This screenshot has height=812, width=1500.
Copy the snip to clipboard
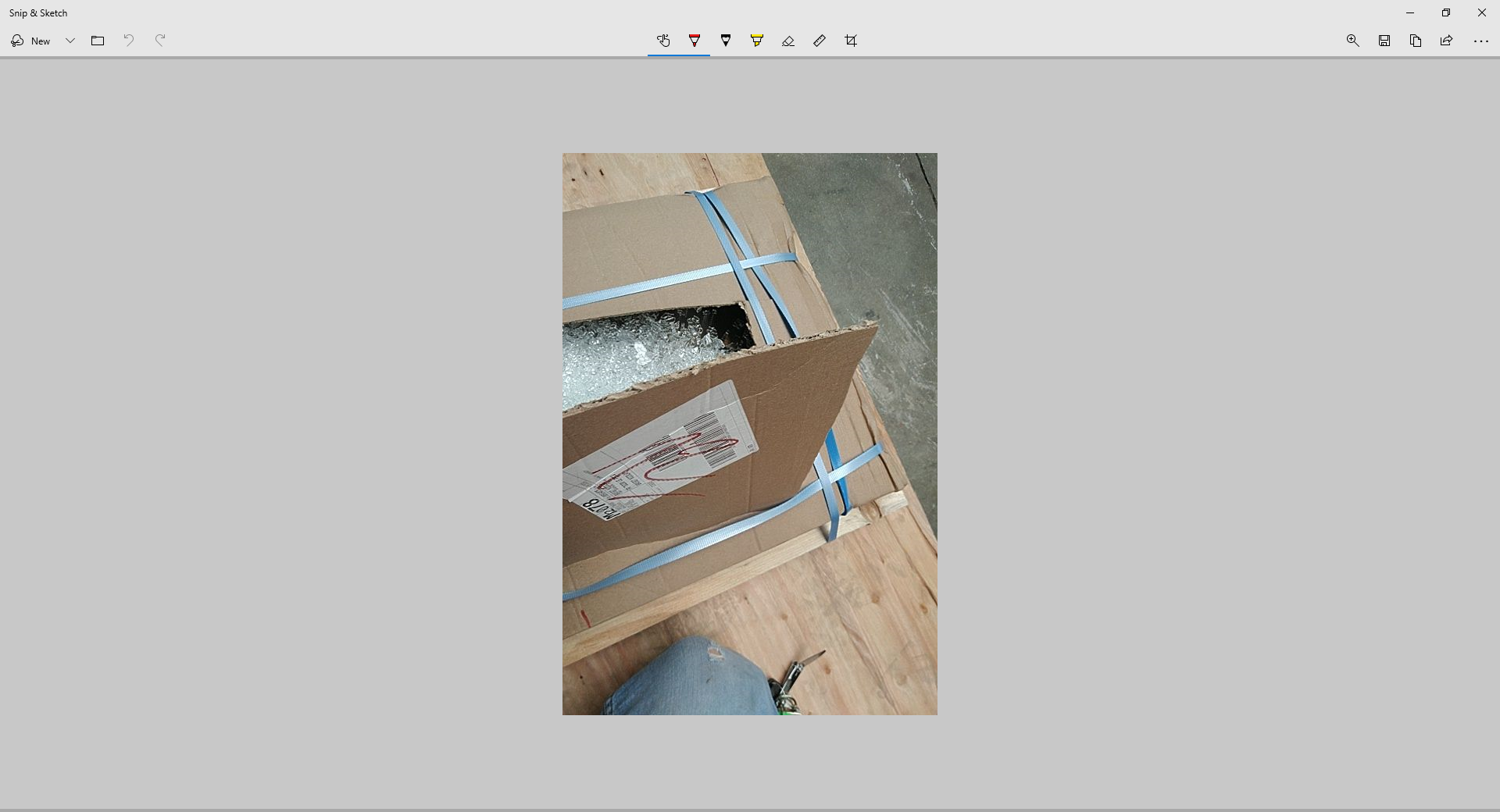point(1416,41)
